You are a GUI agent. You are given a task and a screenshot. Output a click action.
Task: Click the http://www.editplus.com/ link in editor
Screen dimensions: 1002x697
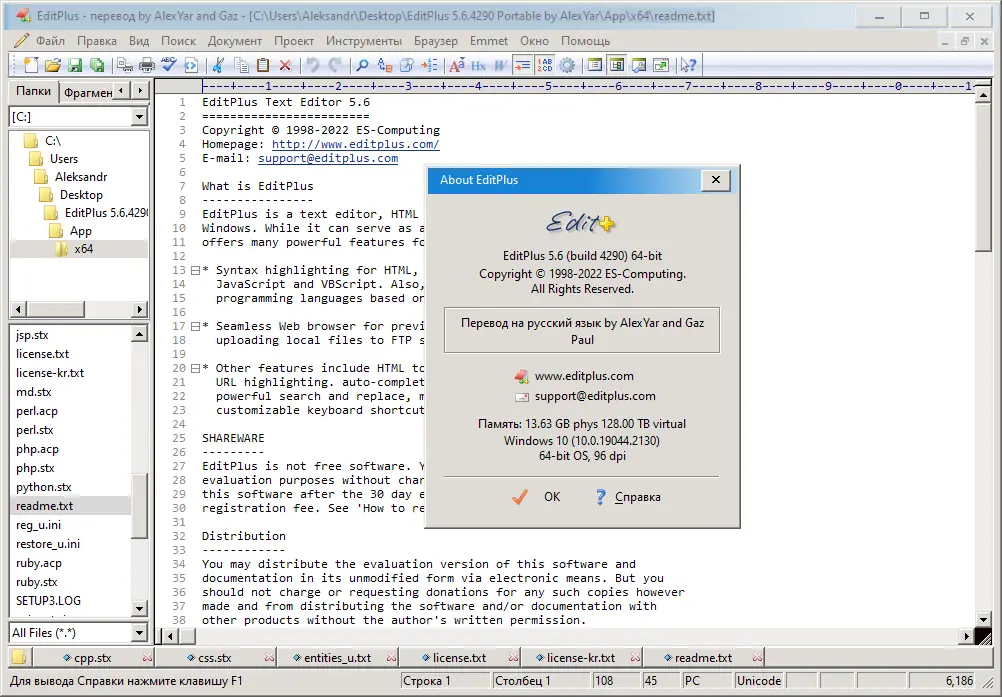point(355,144)
